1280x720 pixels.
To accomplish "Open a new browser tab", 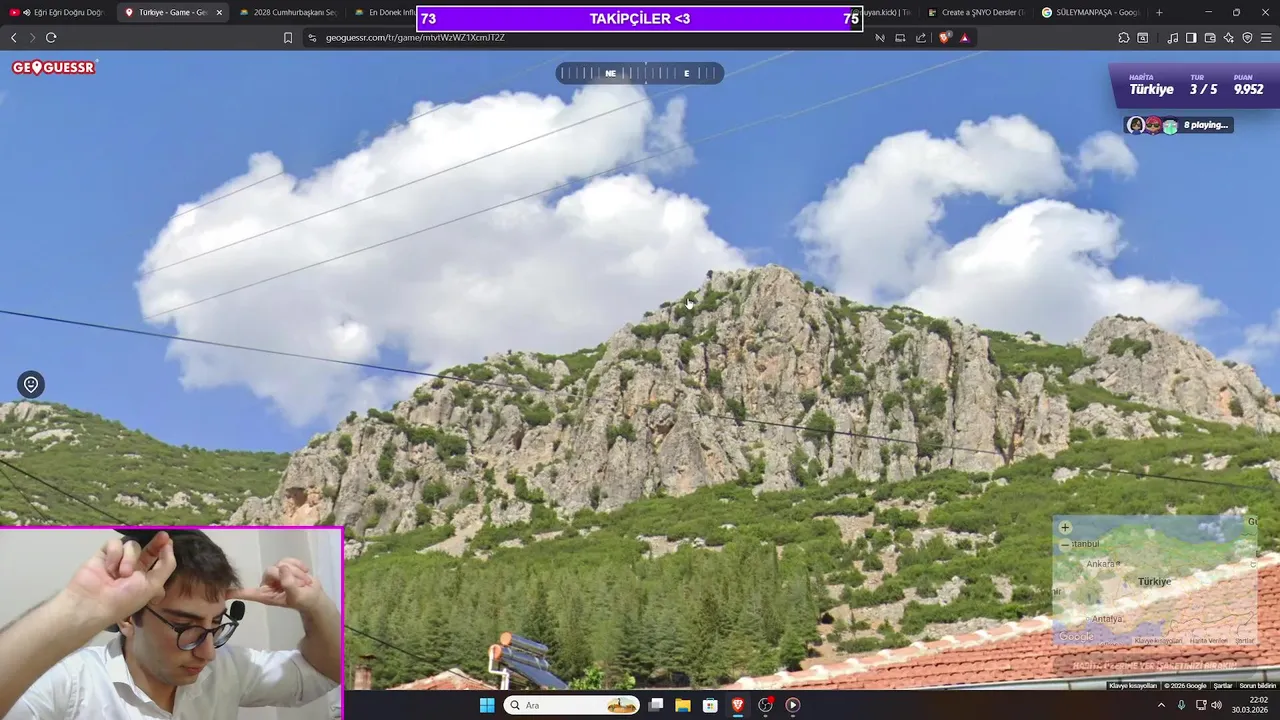I will [x=1159, y=12].
